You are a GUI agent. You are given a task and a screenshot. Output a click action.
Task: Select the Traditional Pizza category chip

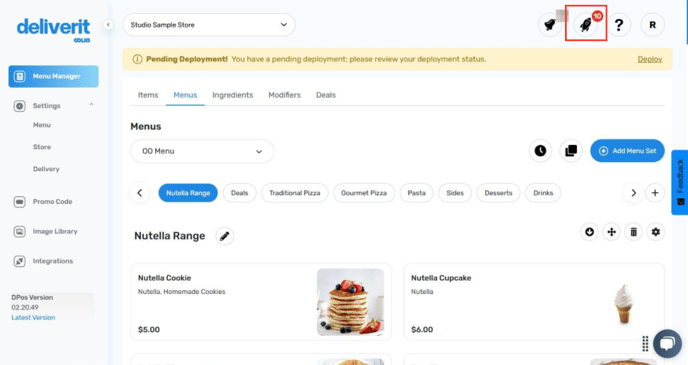point(294,193)
